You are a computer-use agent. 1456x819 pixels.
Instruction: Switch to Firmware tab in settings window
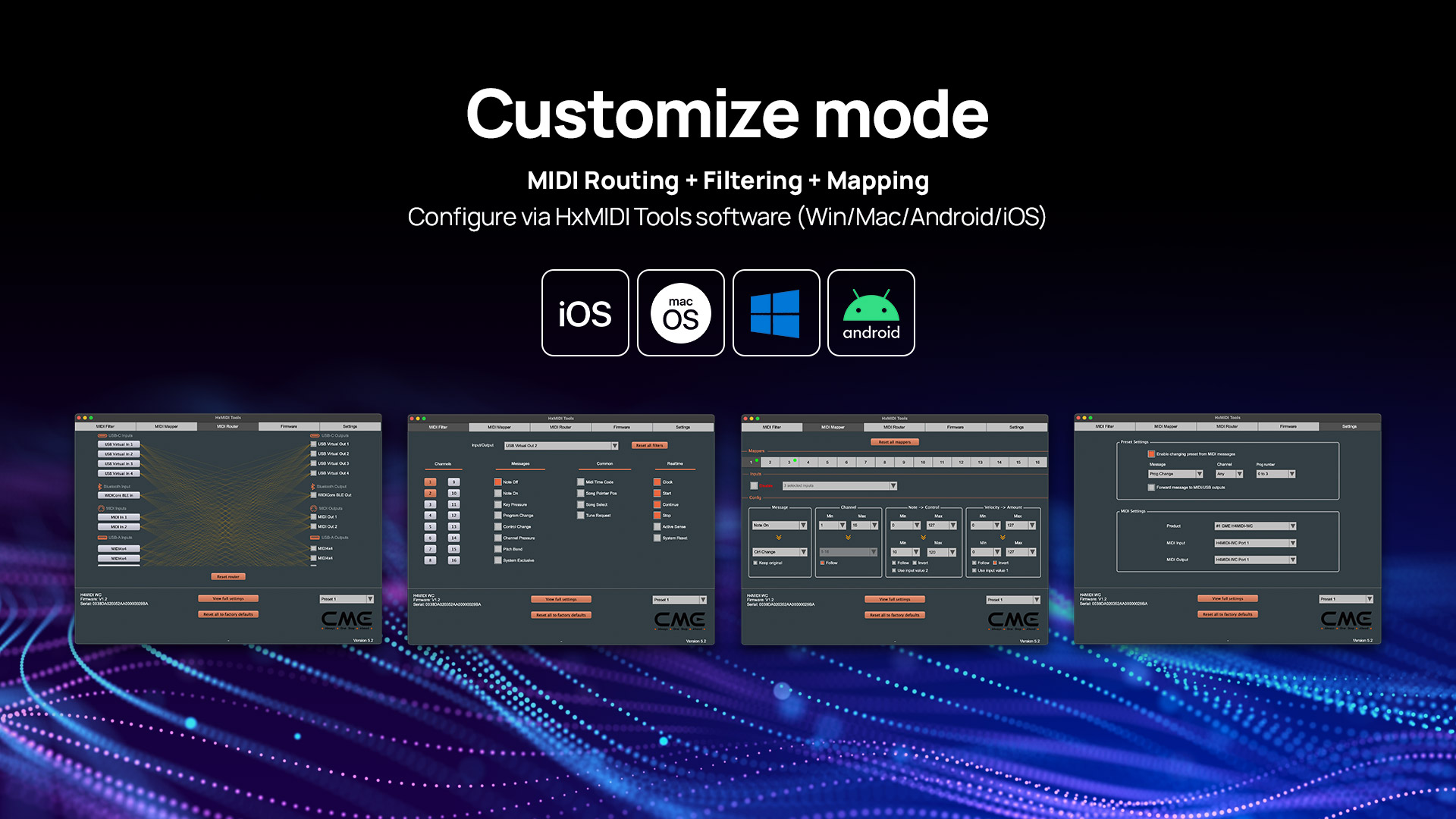[1288, 426]
